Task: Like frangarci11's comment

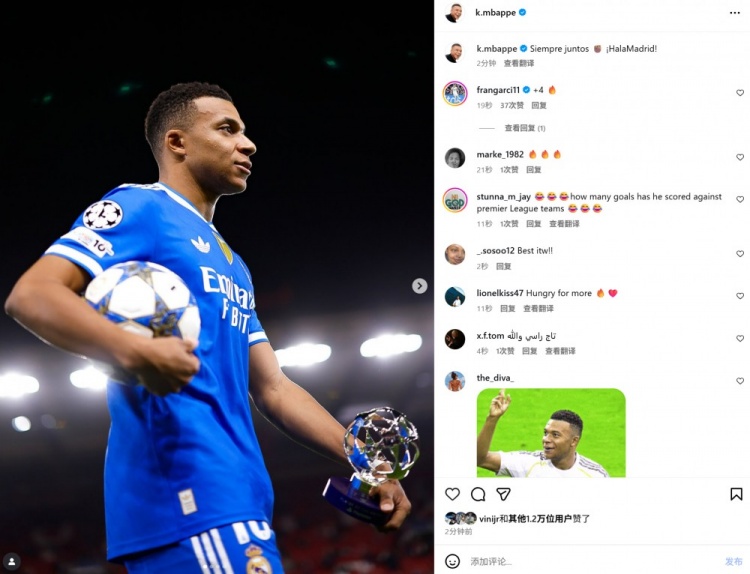Action: pos(740,93)
